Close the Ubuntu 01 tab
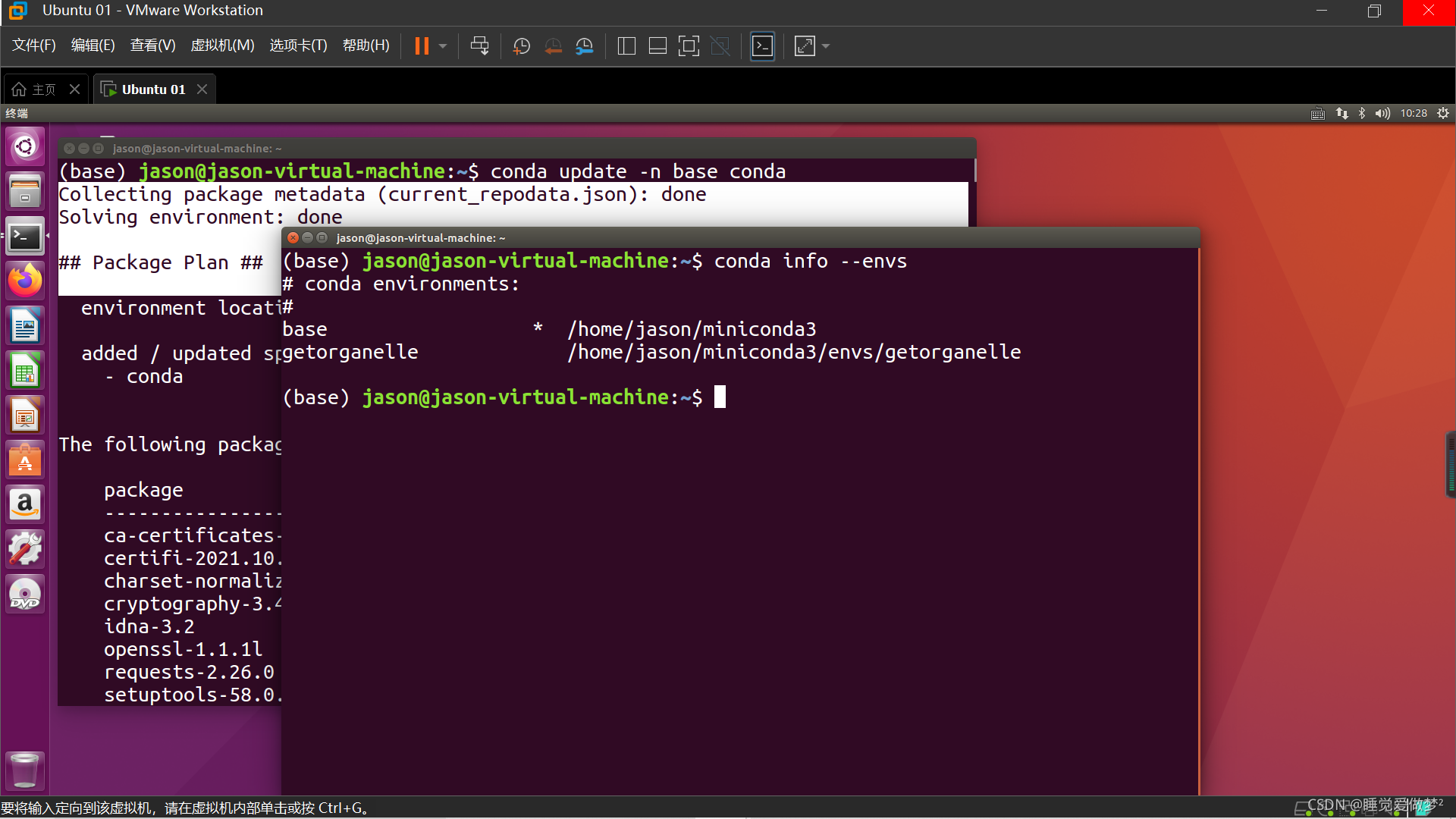 [x=202, y=89]
